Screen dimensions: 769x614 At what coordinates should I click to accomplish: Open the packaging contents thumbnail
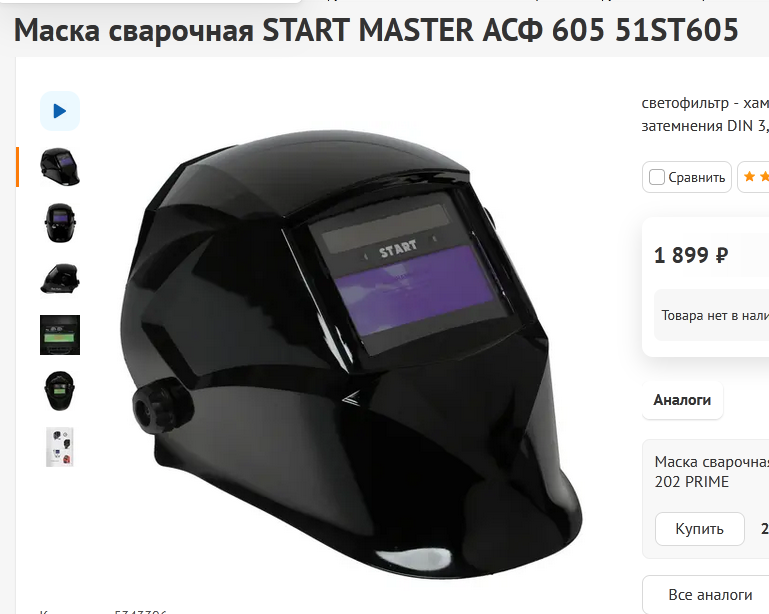pyautogui.click(x=60, y=446)
